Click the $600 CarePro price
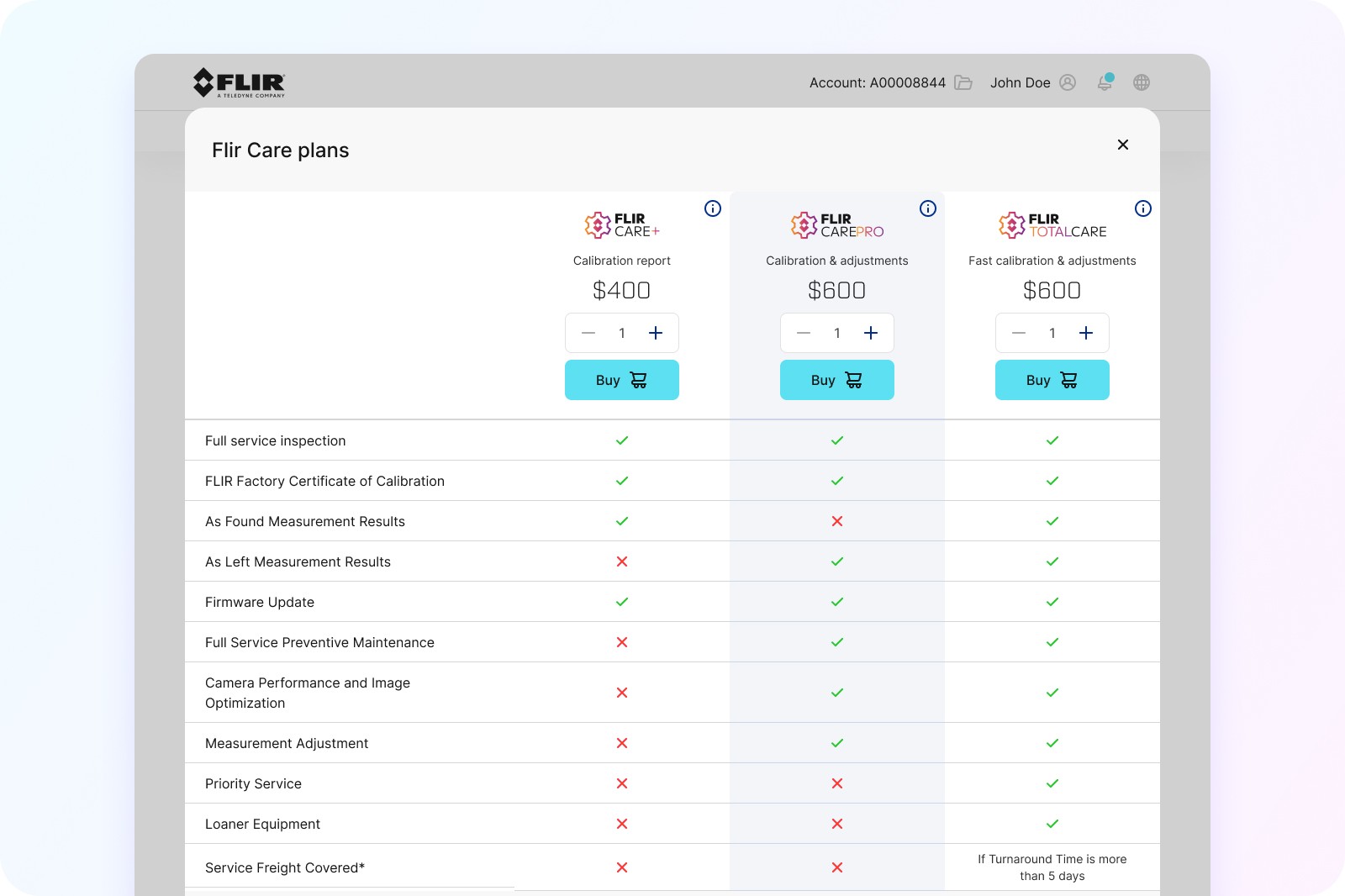Screen dimensions: 1345x896 [x=837, y=290]
